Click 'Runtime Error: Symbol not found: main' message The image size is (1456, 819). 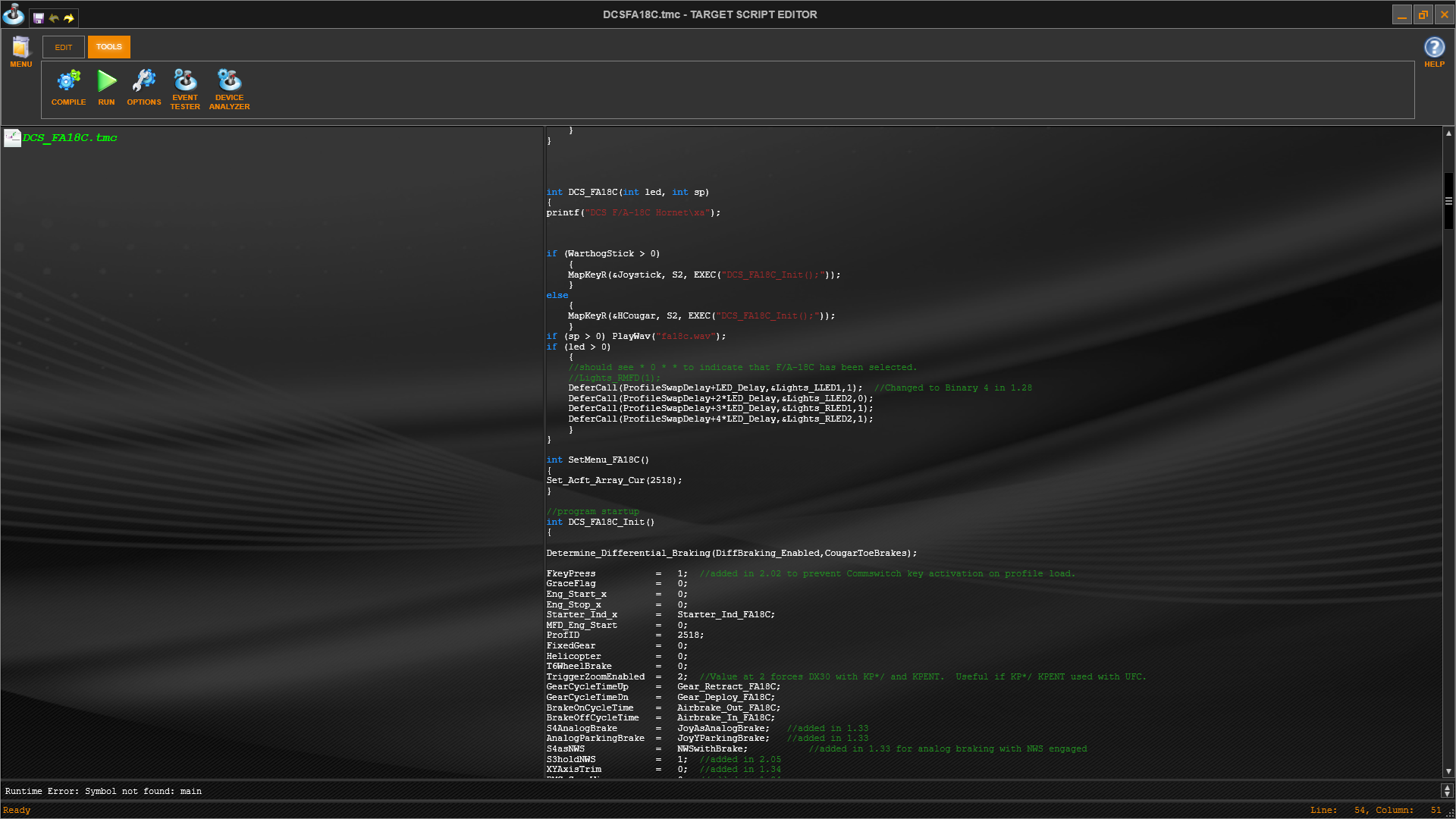point(103,791)
